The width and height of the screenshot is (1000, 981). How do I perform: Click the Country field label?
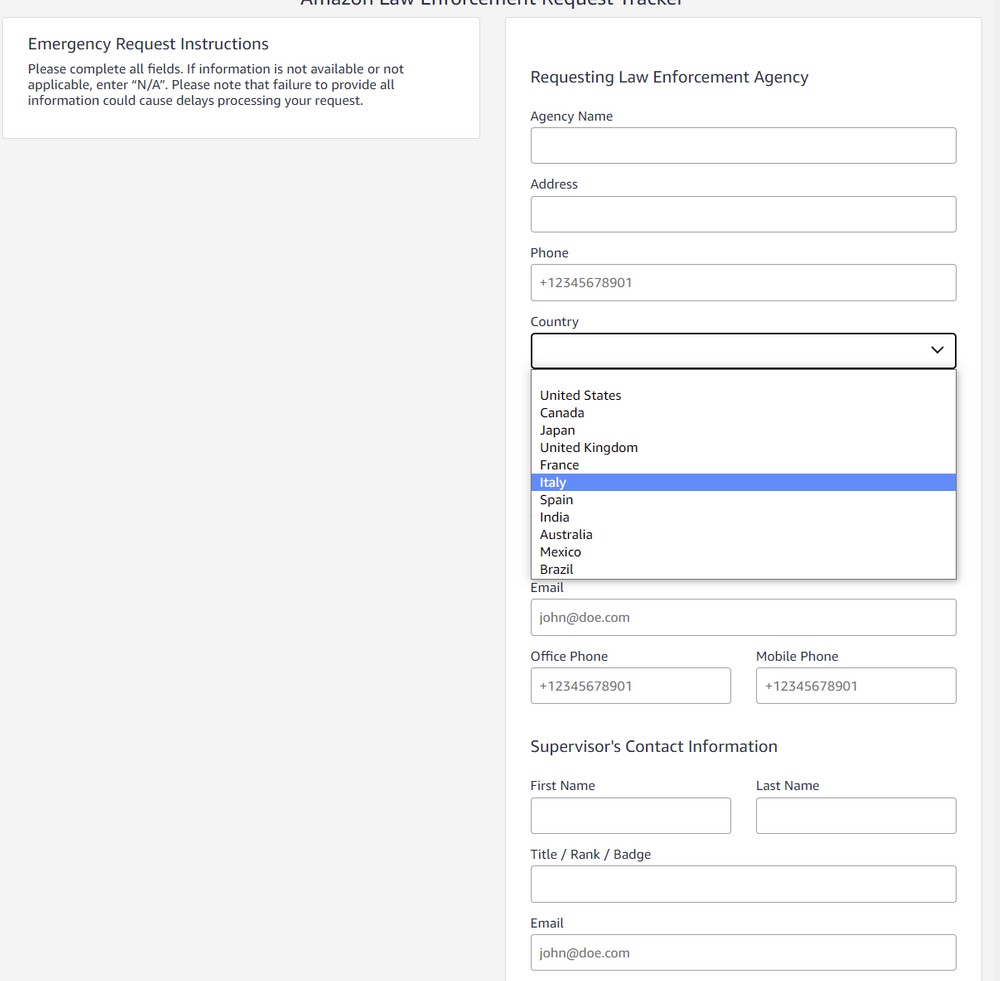554,321
